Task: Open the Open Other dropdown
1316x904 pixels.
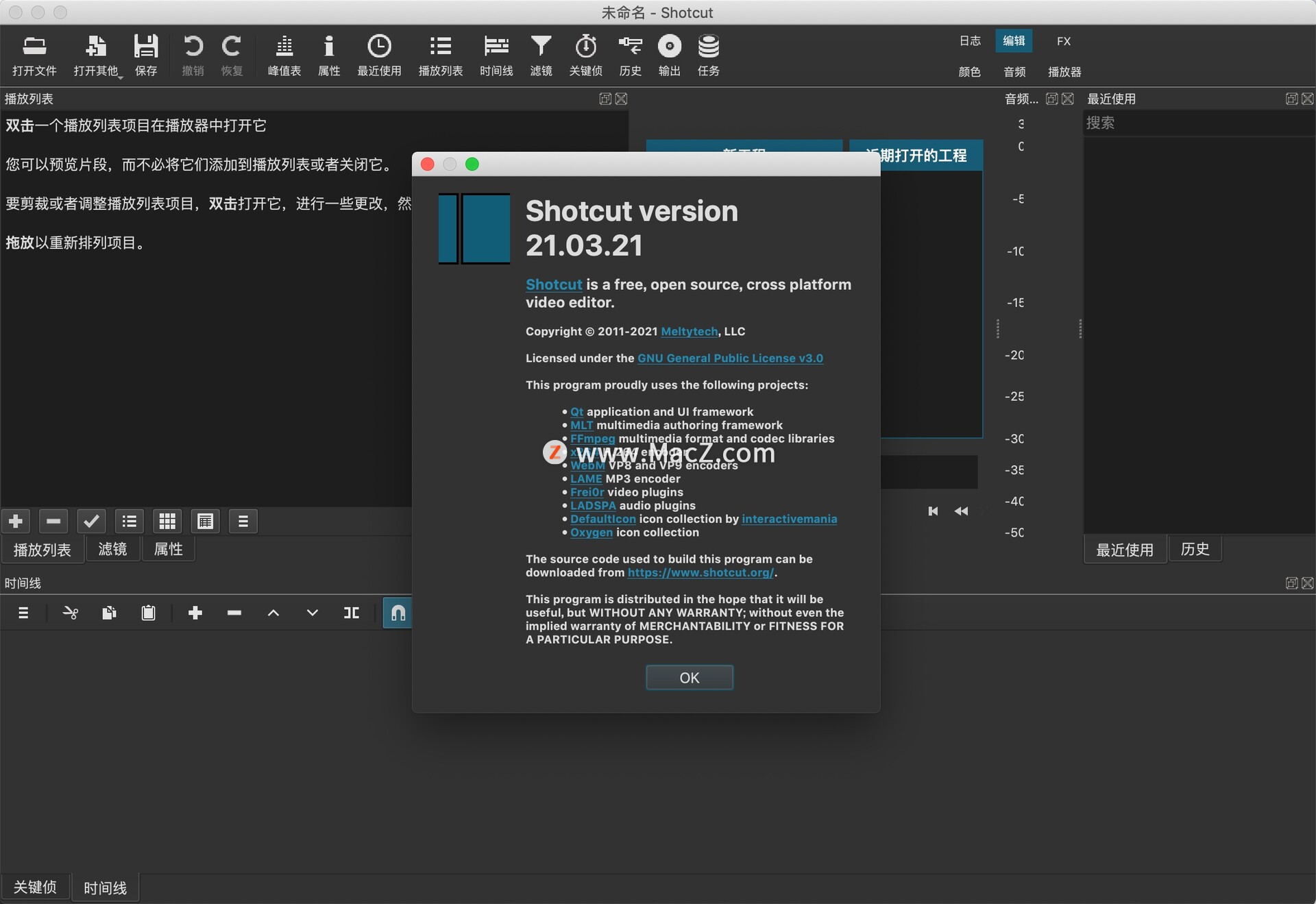Action: (96, 55)
